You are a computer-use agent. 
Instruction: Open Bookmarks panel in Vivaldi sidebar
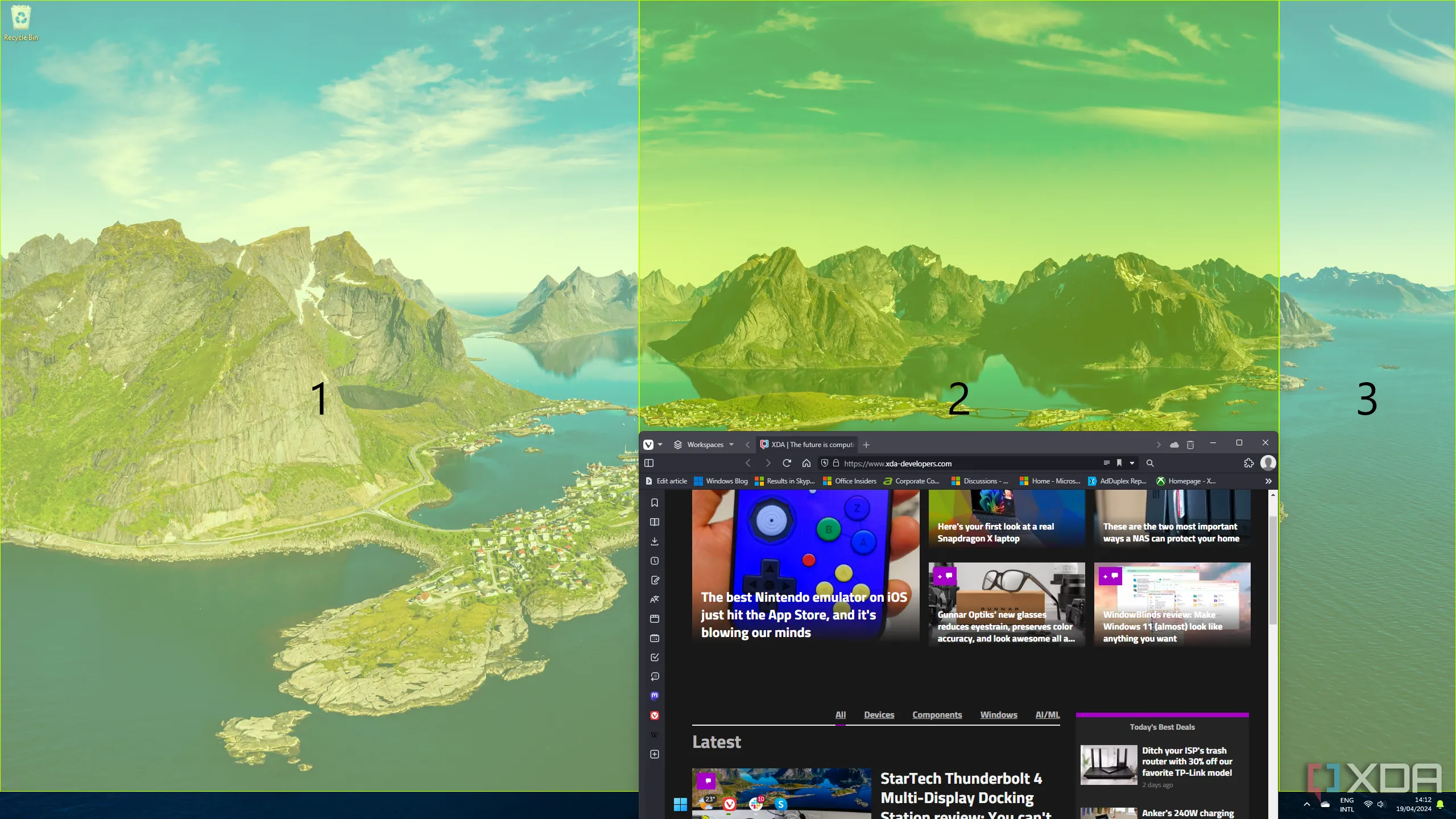[655, 503]
